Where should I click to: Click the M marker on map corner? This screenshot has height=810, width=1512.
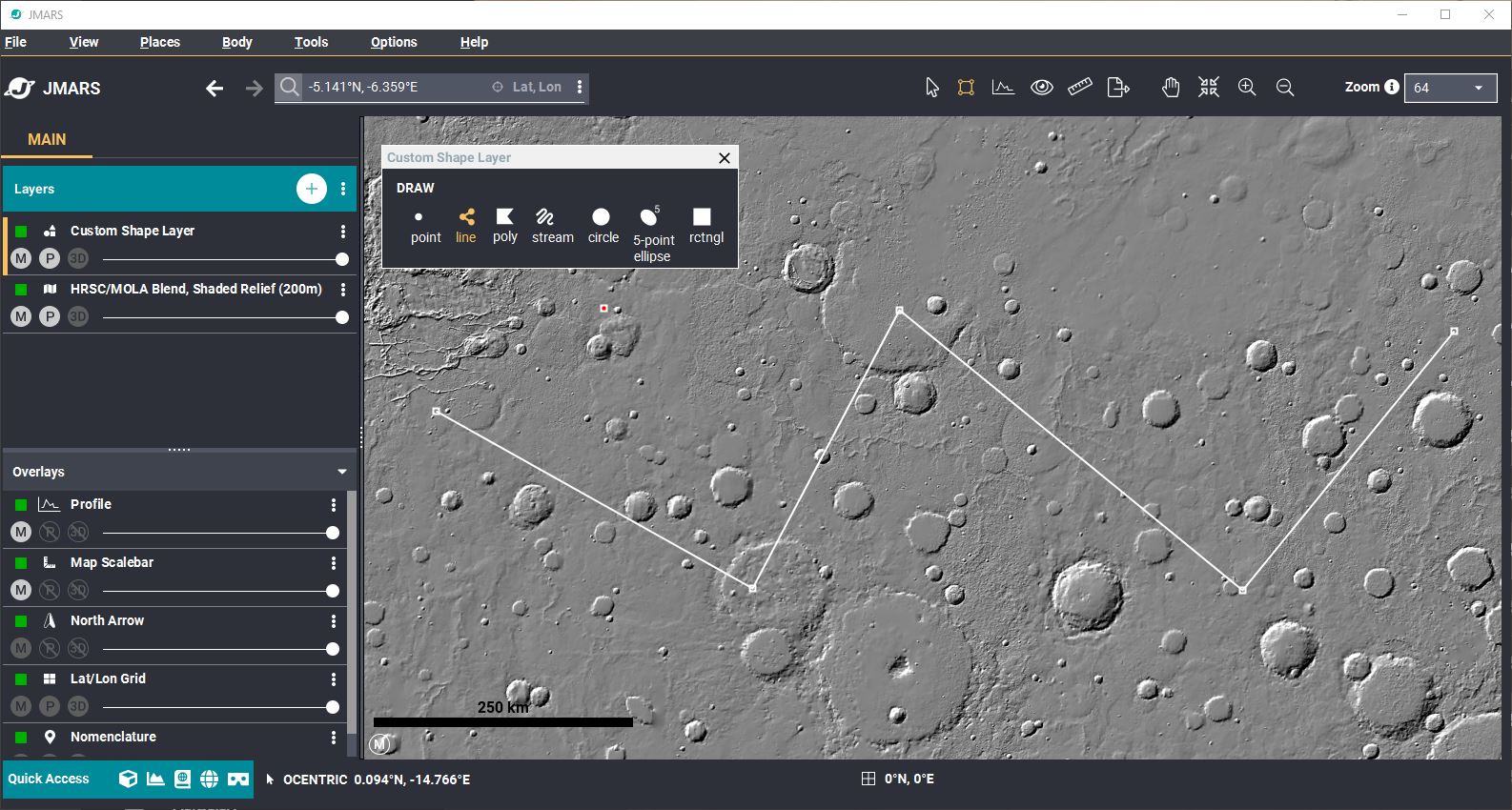pyautogui.click(x=379, y=744)
